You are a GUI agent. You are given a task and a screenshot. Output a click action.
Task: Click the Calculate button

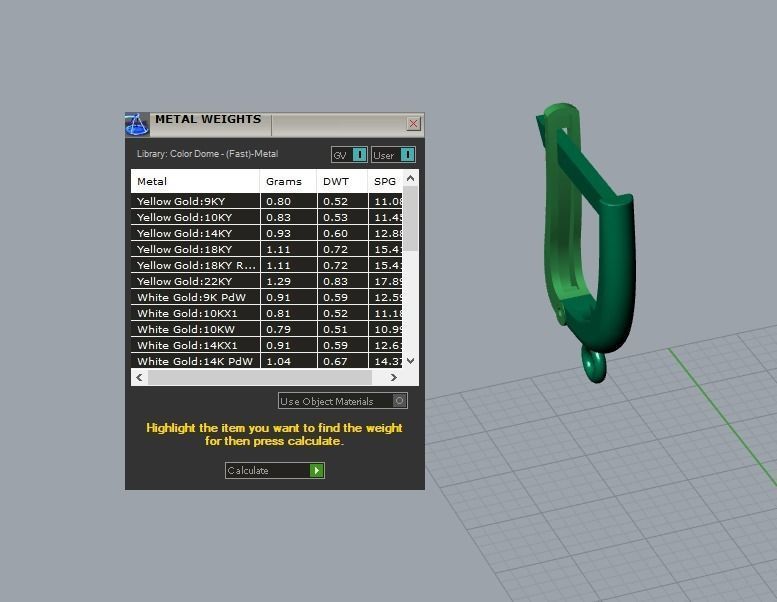pos(275,470)
